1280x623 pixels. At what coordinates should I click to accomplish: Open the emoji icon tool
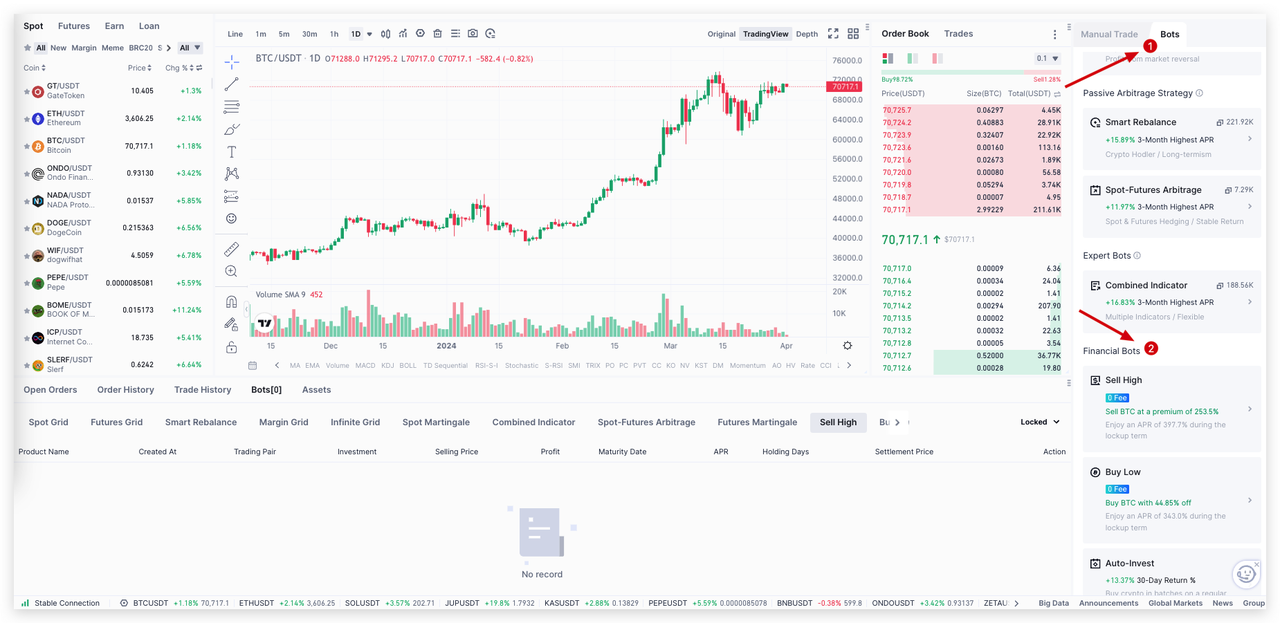pyautogui.click(x=232, y=218)
